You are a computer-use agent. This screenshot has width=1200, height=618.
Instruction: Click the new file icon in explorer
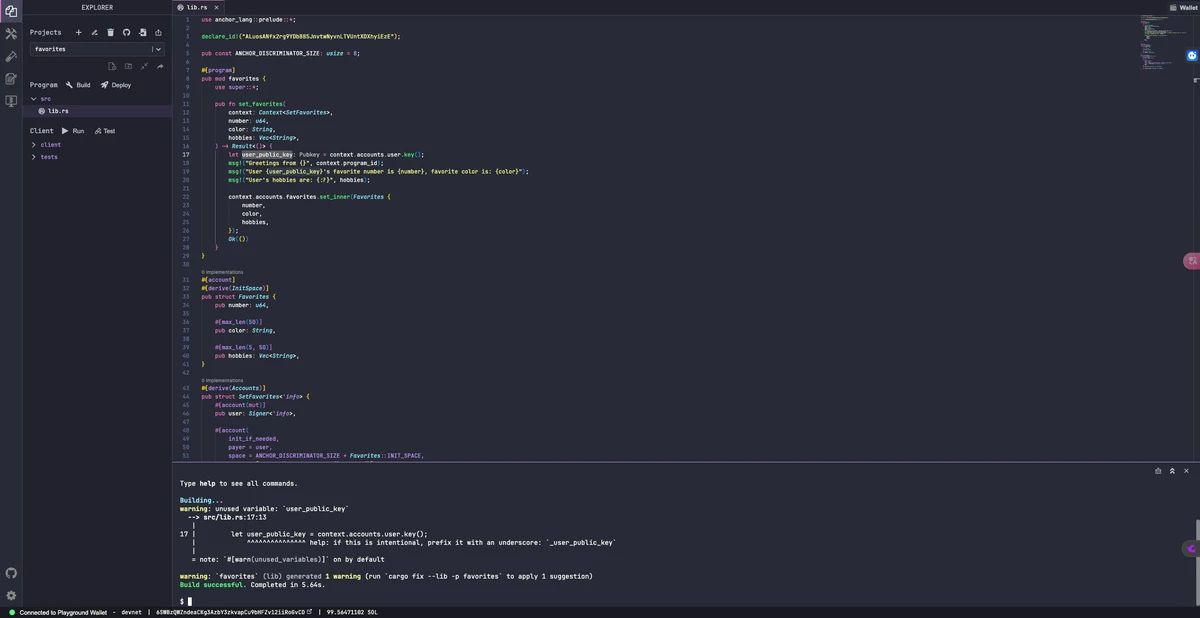112,66
